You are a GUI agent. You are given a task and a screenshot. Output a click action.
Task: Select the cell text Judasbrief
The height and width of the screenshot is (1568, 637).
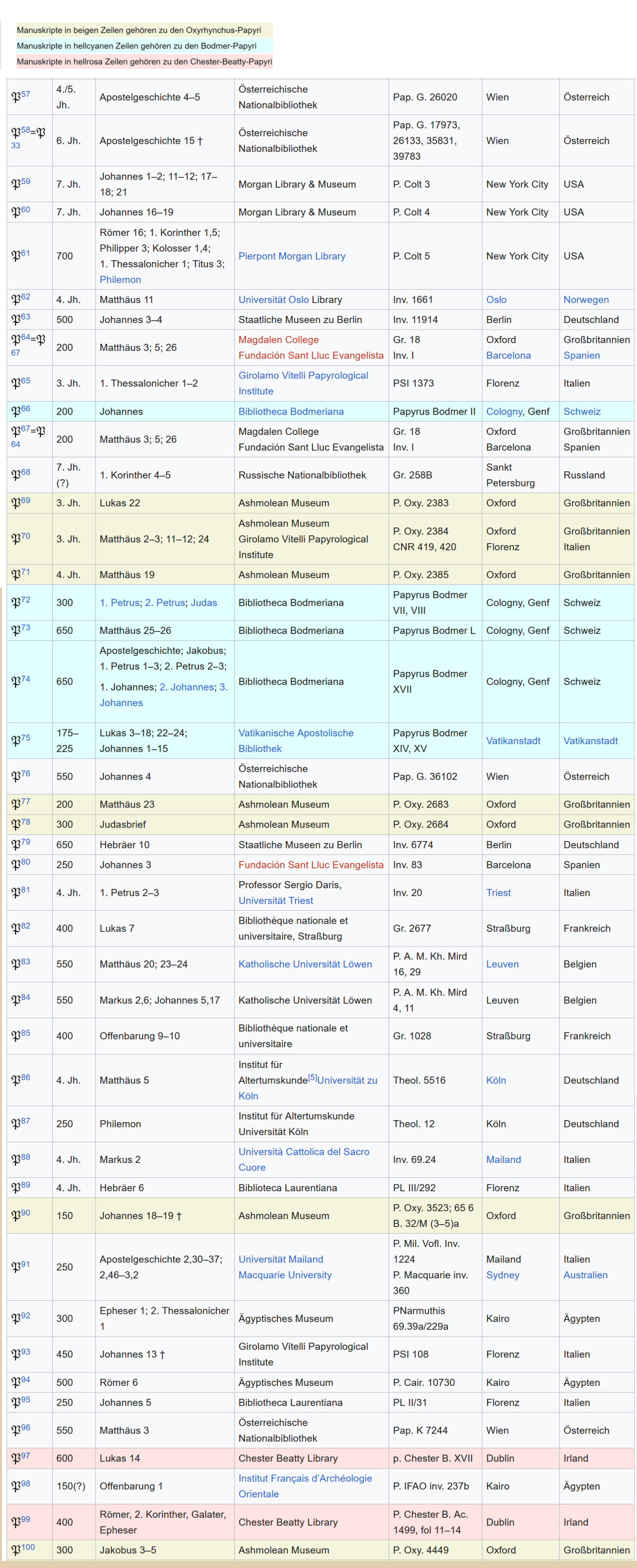(x=122, y=824)
